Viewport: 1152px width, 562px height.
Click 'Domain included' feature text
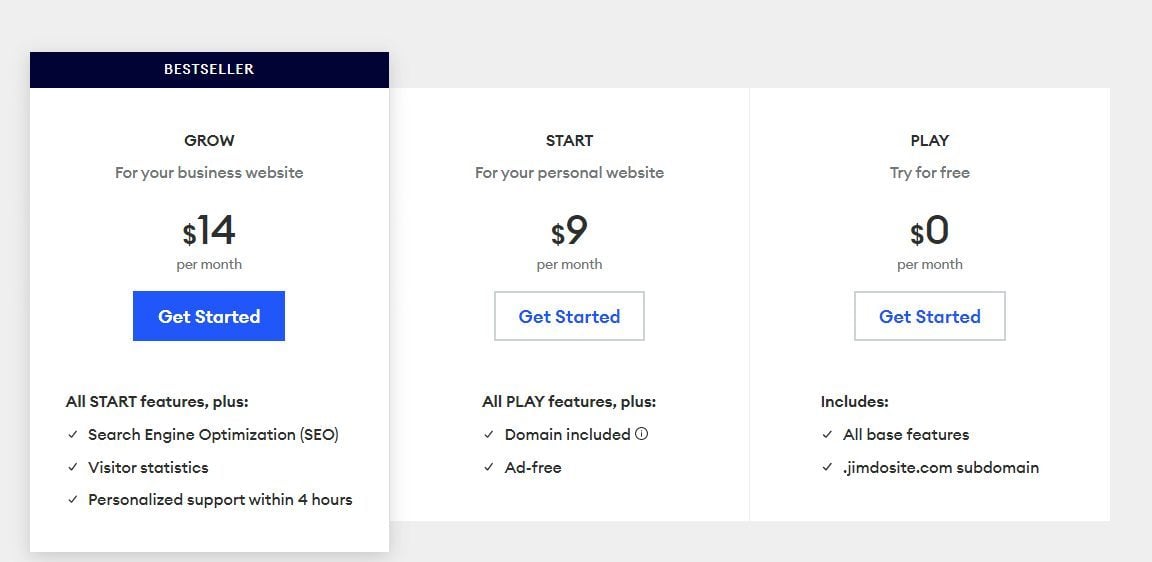[x=567, y=434]
